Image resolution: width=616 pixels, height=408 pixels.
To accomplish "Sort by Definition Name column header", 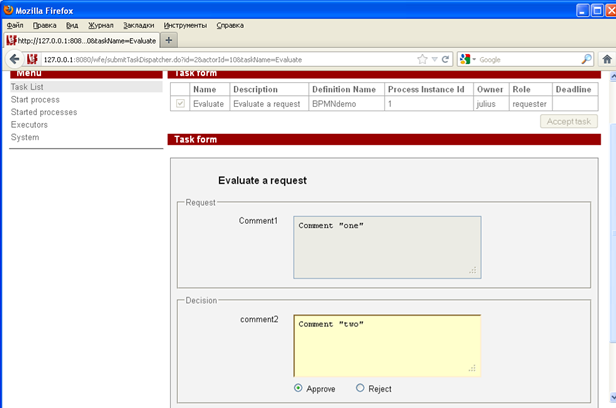I will click(x=344, y=89).
